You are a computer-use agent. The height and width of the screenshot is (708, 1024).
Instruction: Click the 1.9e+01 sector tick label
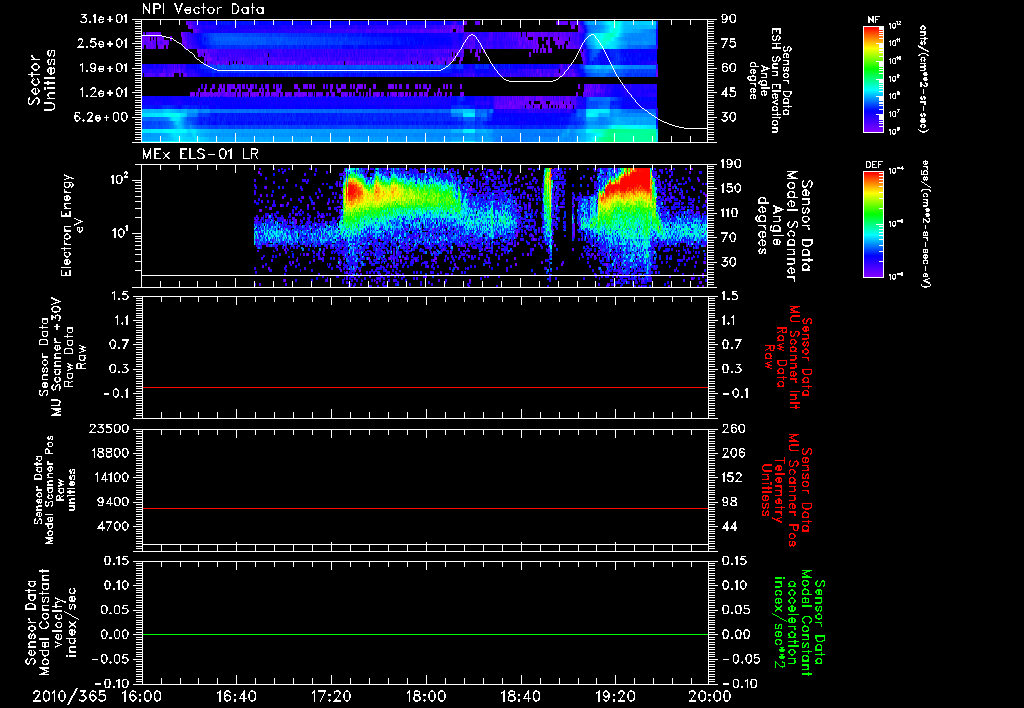(106, 68)
